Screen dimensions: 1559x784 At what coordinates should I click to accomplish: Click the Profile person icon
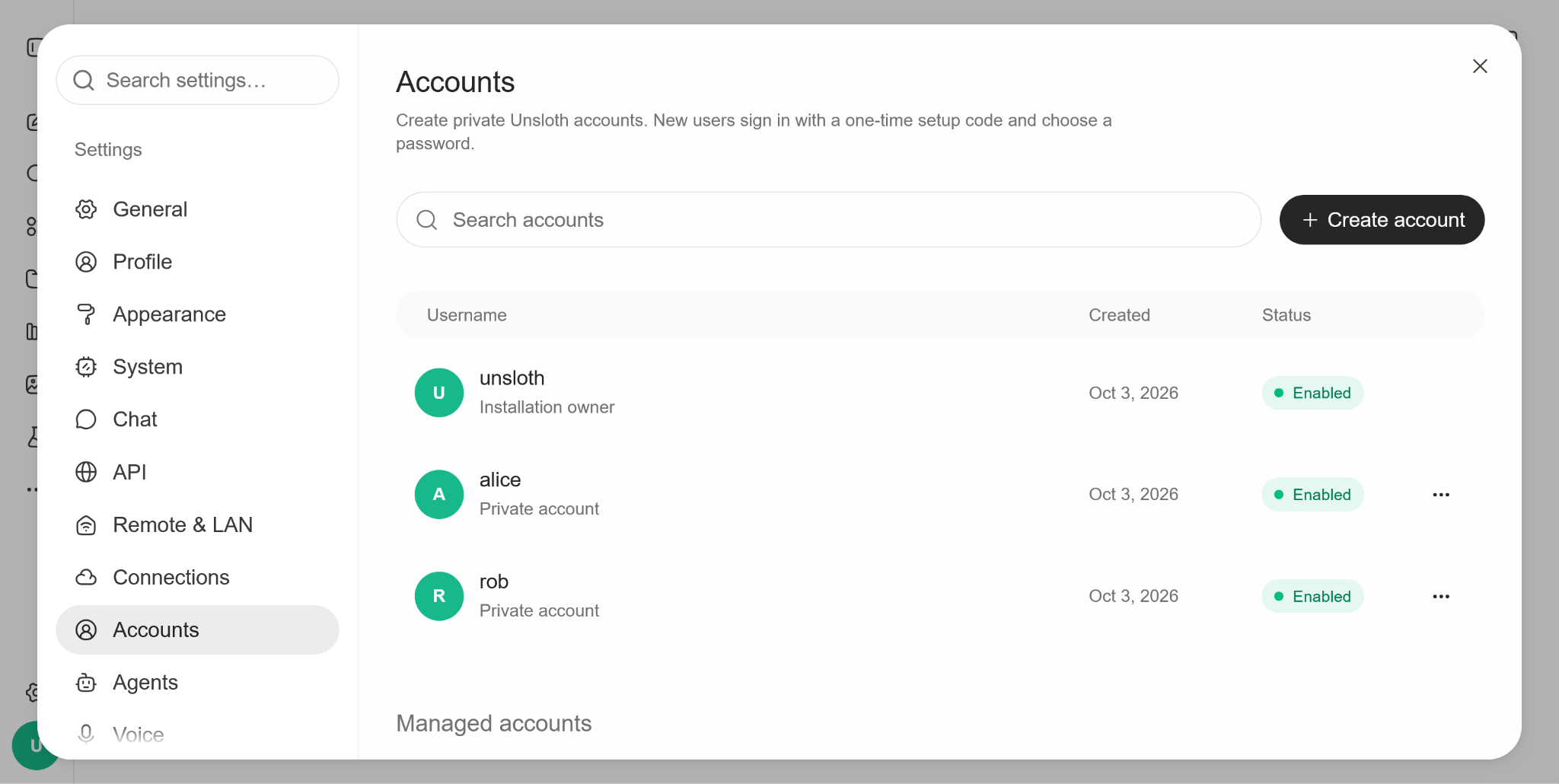(x=86, y=262)
